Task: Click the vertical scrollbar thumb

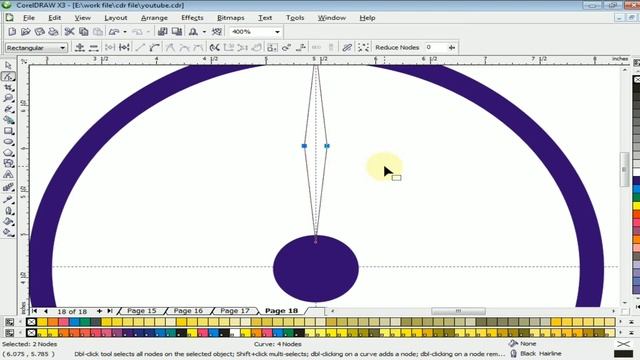Action: 624,169
